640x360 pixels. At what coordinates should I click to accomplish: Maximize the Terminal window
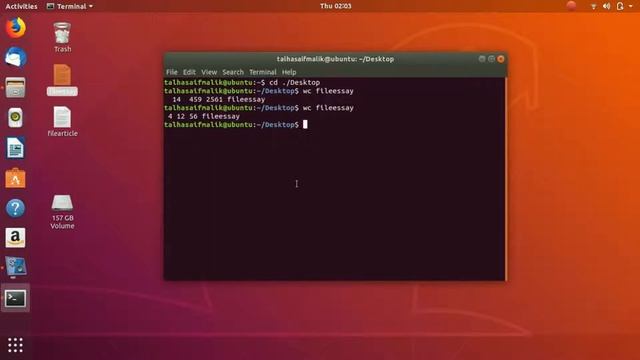pyautogui.click(x=491, y=59)
